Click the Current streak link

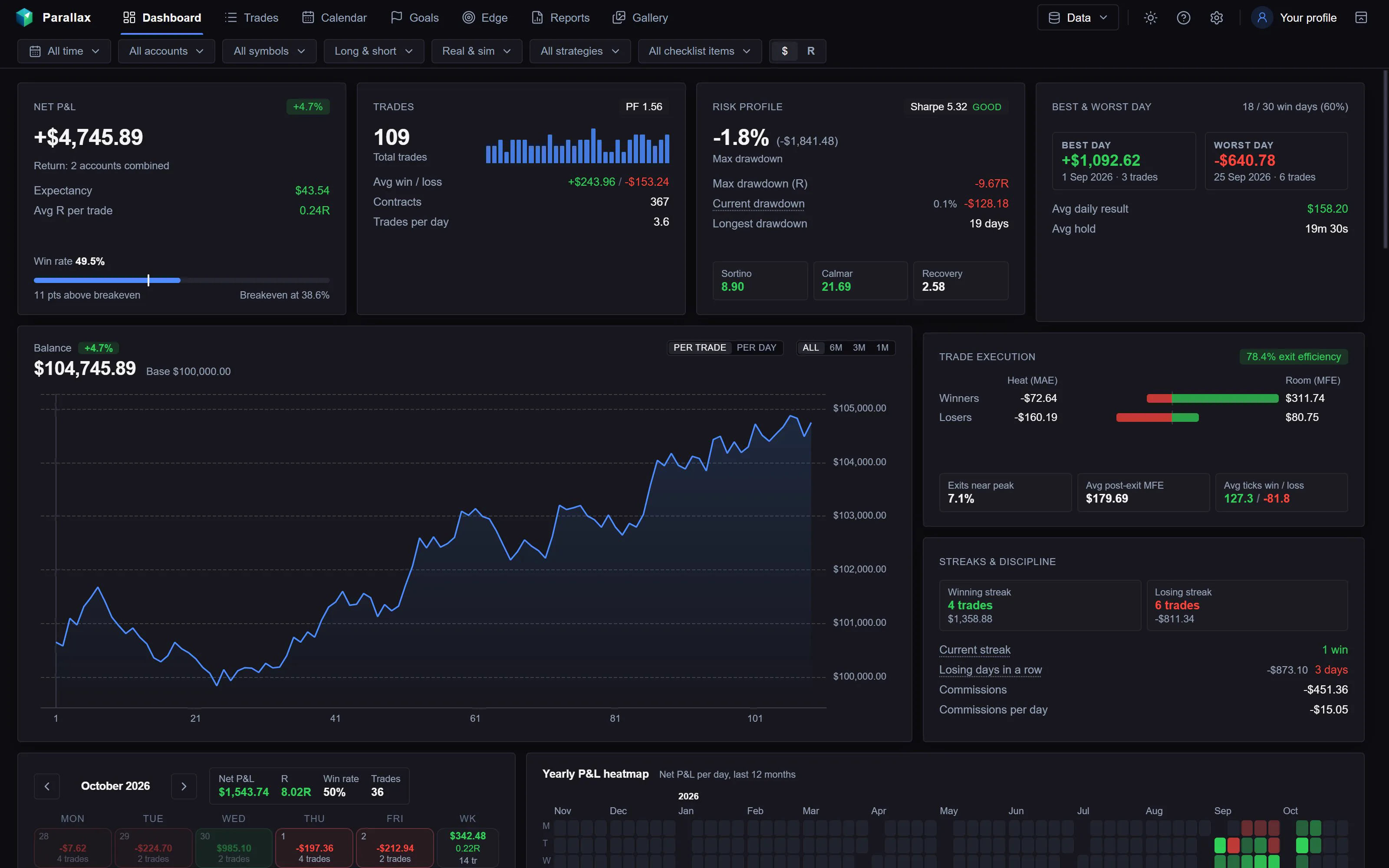pyautogui.click(x=974, y=650)
